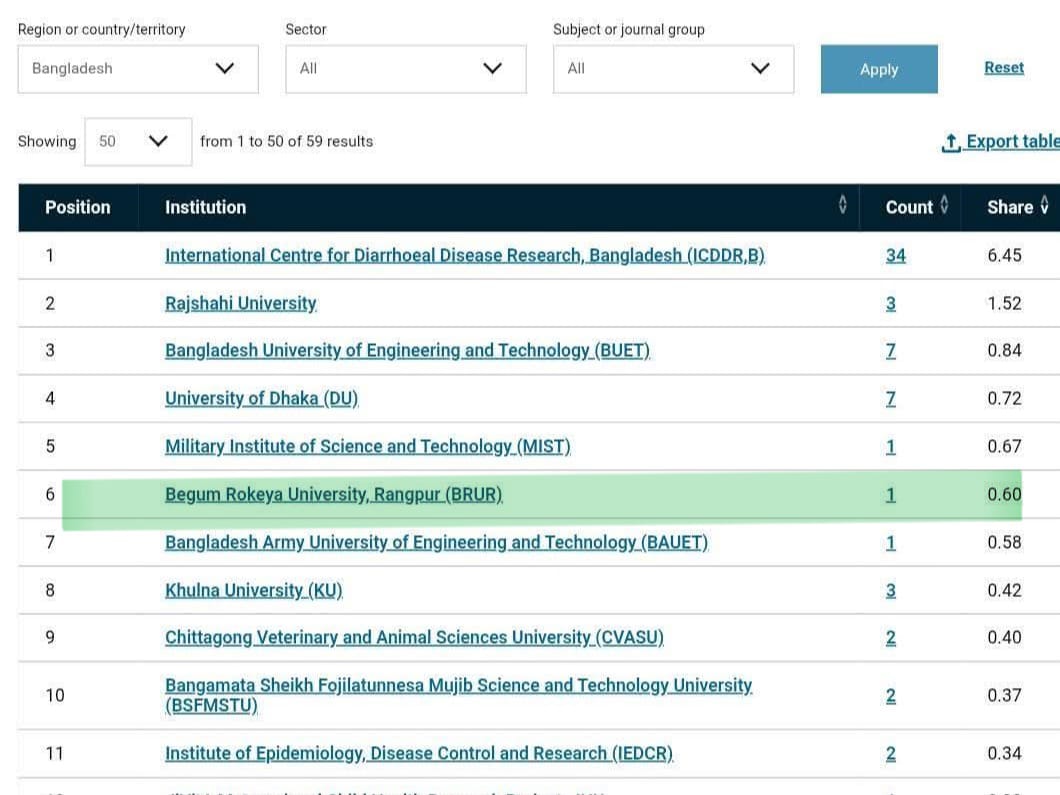Viewport: 1060px width, 795px height.
Task: Open the highlighted Begum Rokeya University link
Action: point(334,495)
